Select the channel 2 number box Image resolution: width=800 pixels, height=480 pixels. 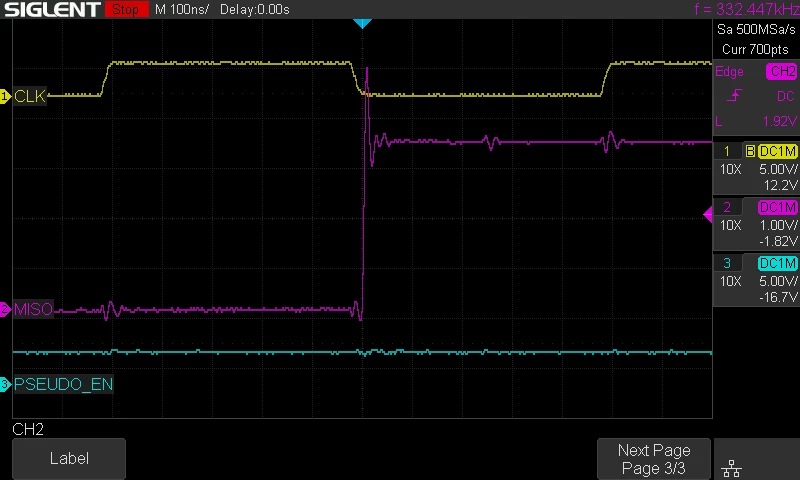(x=727, y=207)
